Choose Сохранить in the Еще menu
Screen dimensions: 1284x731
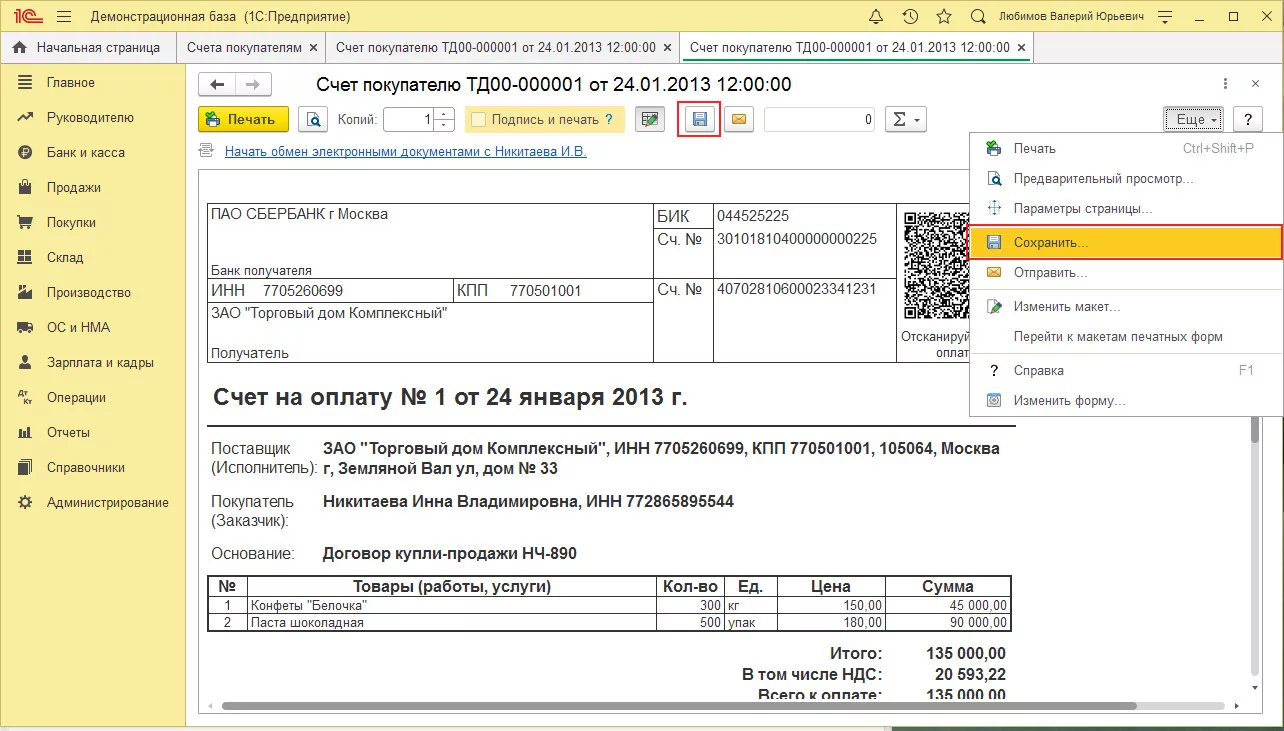(x=1126, y=242)
